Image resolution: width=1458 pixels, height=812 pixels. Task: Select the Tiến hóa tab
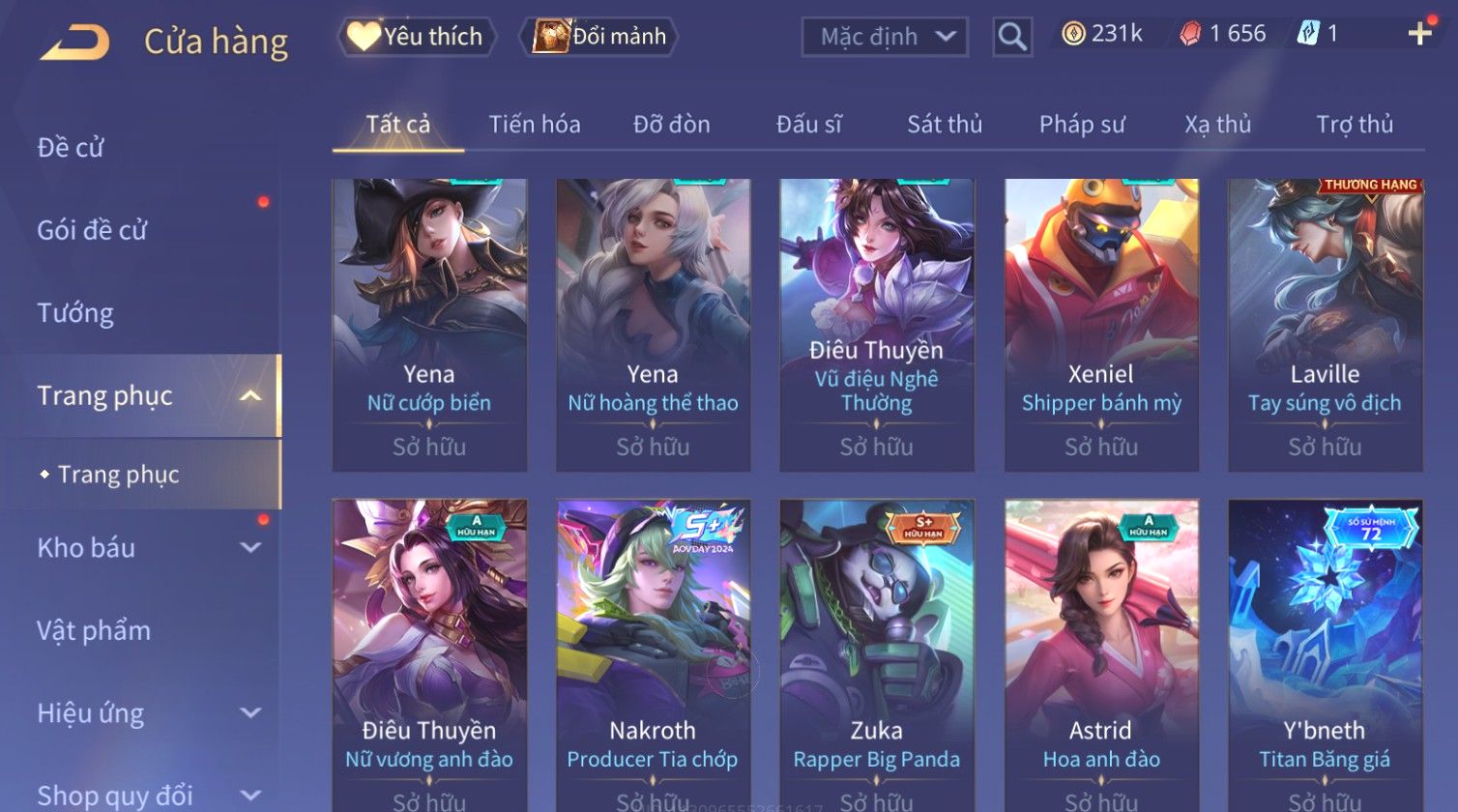[x=535, y=125]
